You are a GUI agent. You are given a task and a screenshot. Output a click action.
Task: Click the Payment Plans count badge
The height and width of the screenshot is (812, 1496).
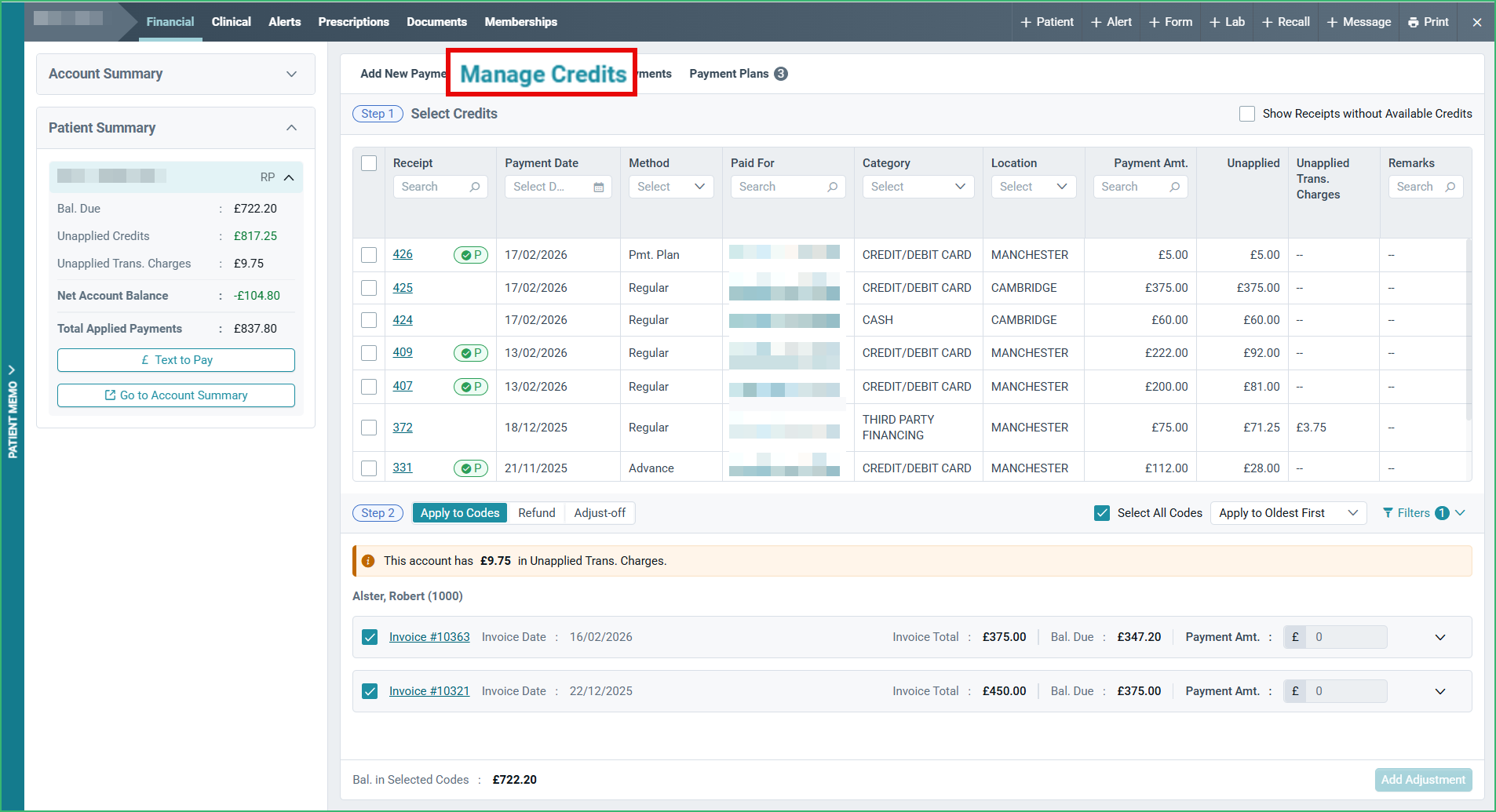point(781,74)
